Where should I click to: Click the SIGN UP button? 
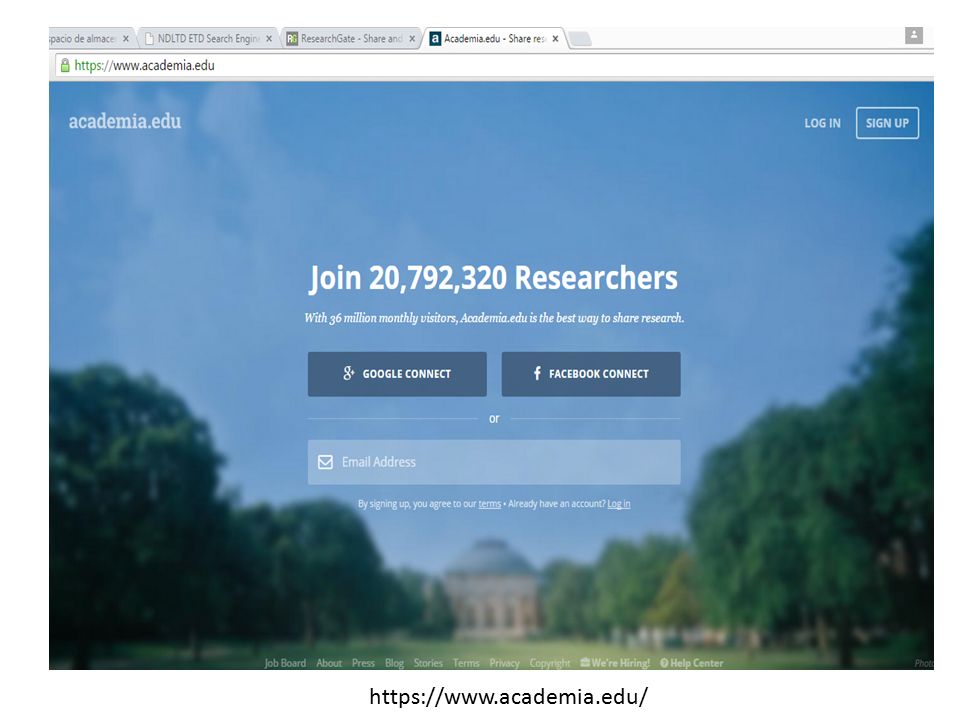887,123
